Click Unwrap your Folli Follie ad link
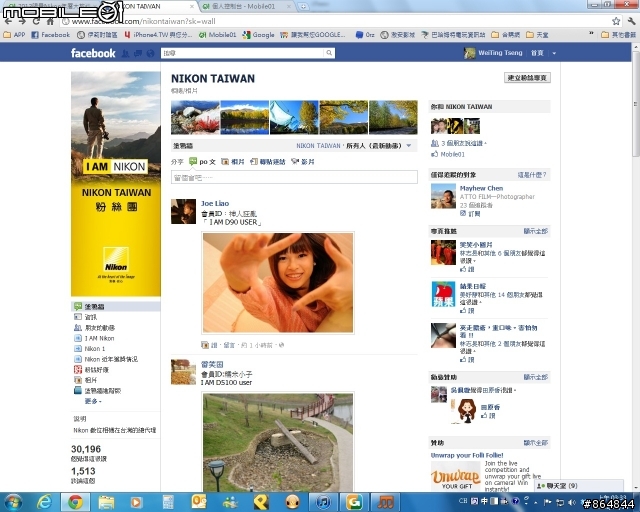Screen dimensions: 640x512 click(x=467, y=455)
